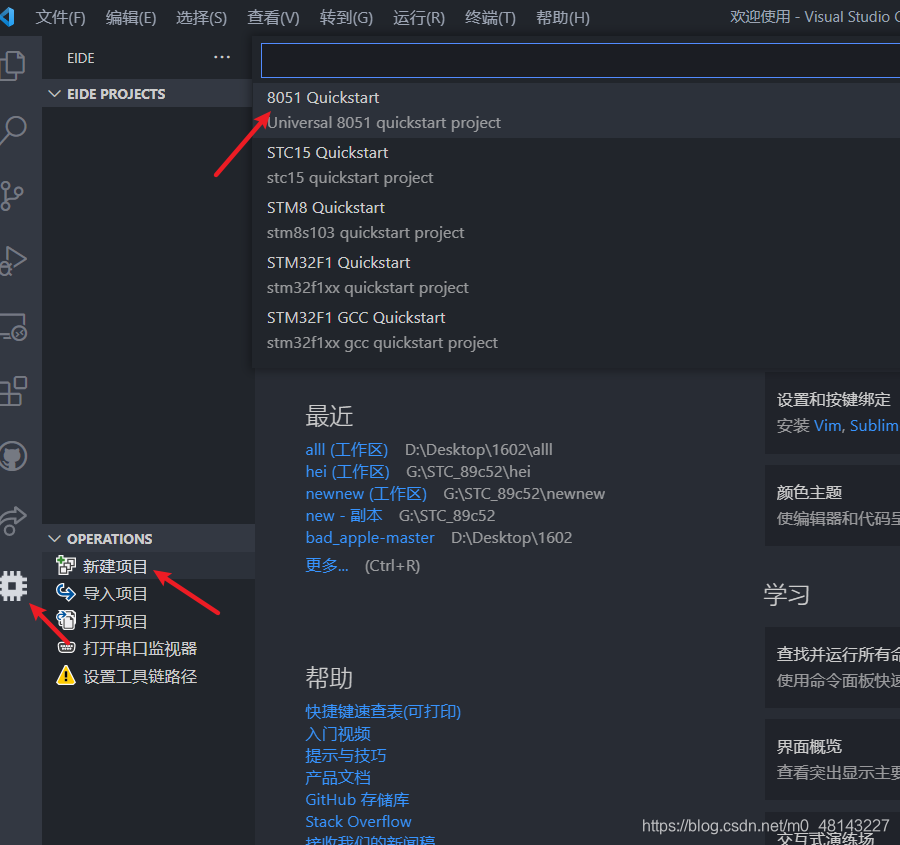Select STC15 Quickstart template
Viewport: 900px width, 845px height.
pos(576,165)
